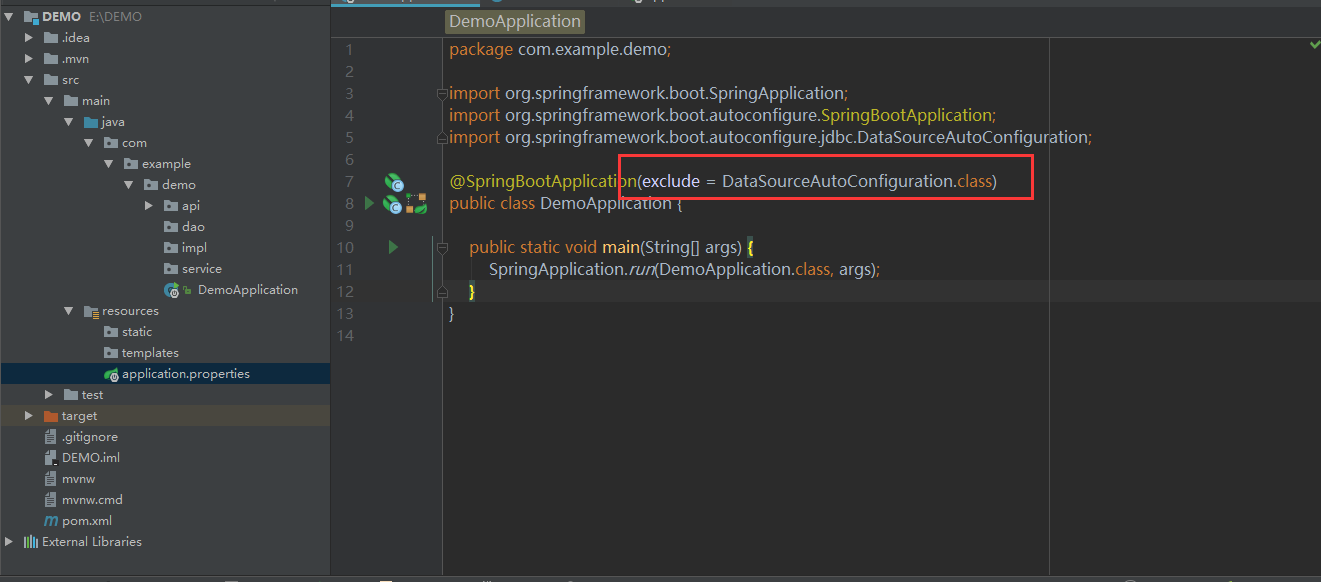The height and width of the screenshot is (582, 1321).
Task: Collapse the DEMO project root node
Action: [x=8, y=16]
